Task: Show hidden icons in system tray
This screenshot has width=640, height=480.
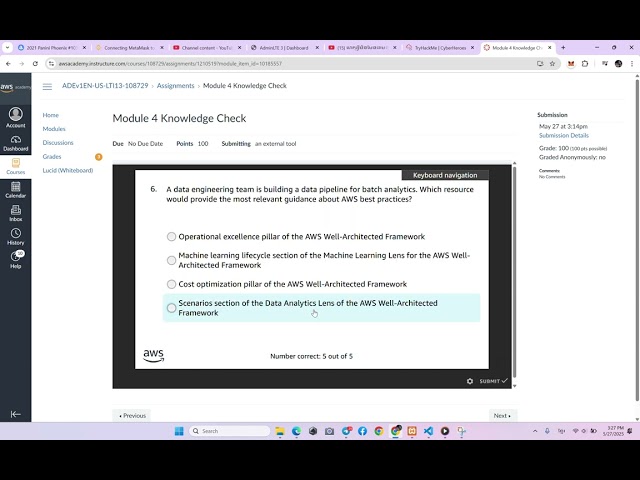Action: 535,431
